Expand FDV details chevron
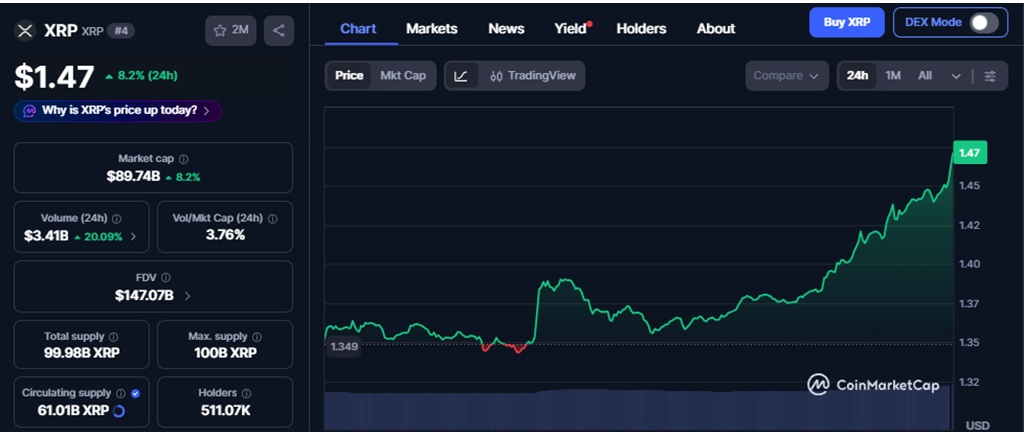 (187, 296)
